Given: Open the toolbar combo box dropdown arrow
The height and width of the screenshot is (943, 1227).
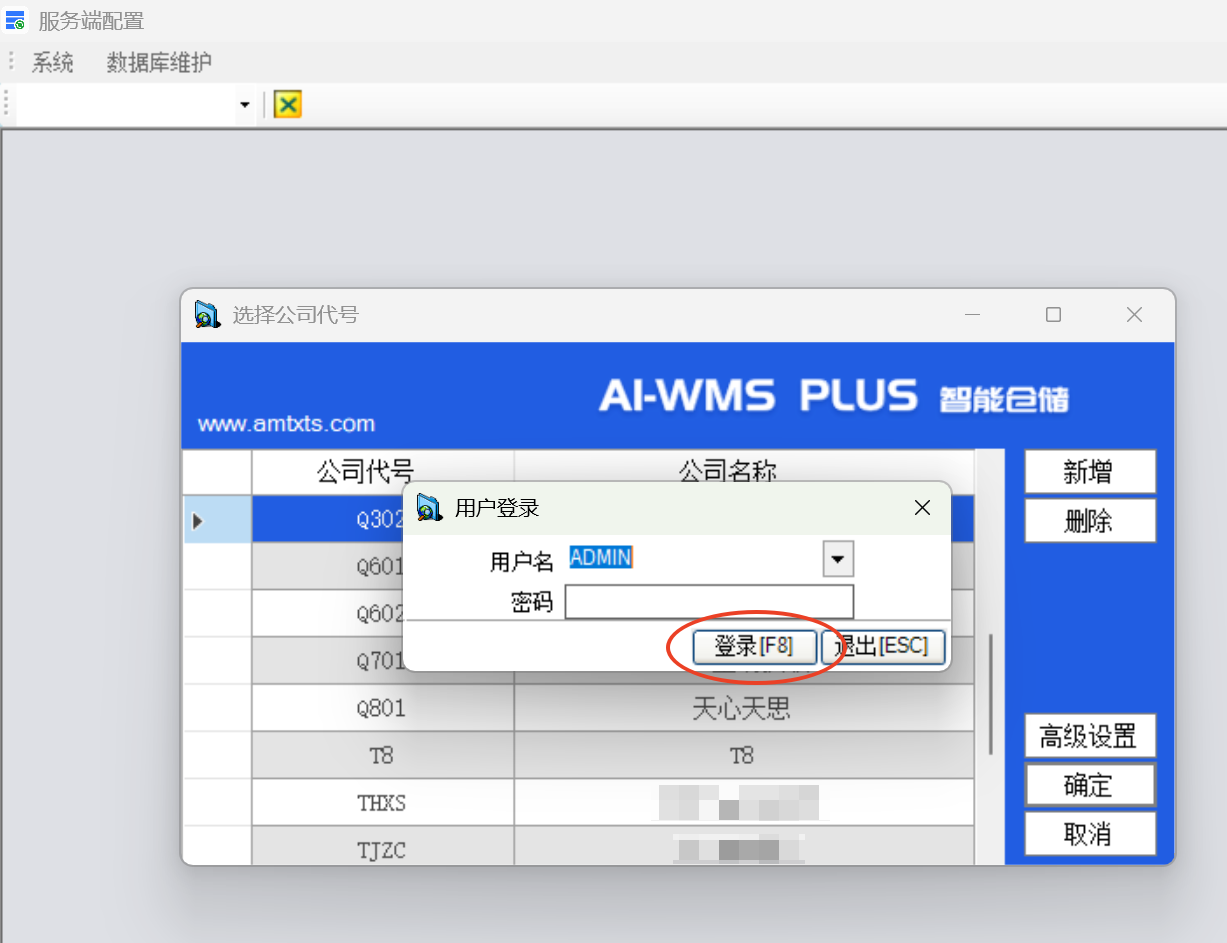Looking at the screenshot, I should [245, 105].
